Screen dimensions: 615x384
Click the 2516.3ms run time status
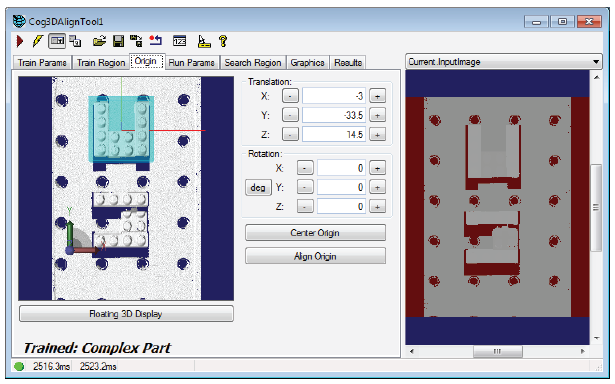51,366
